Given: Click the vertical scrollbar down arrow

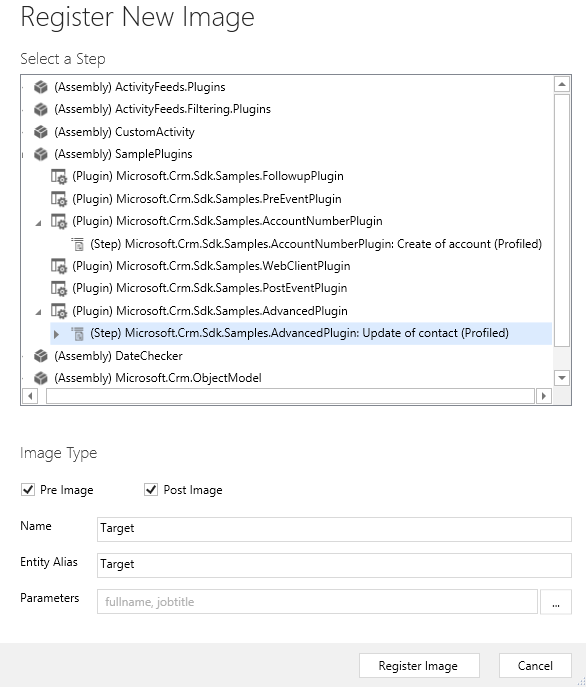Looking at the screenshot, I should pos(562,377).
